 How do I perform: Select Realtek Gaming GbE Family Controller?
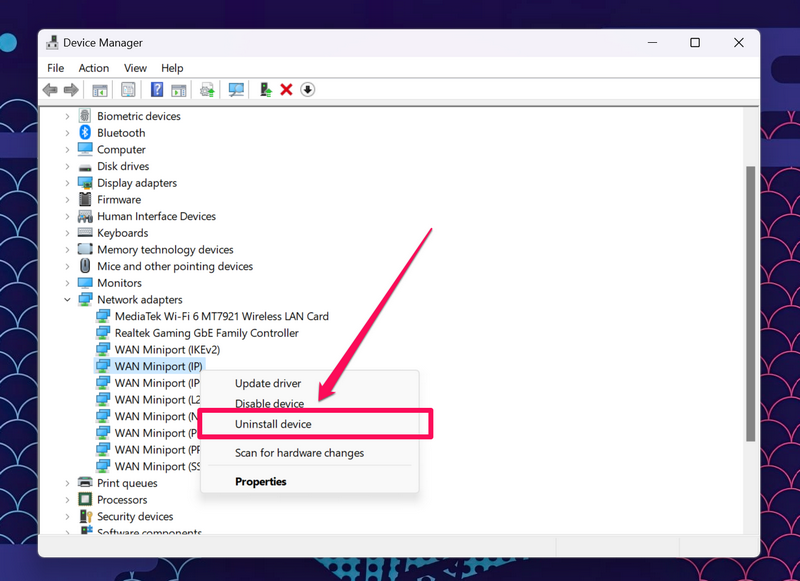pos(206,333)
